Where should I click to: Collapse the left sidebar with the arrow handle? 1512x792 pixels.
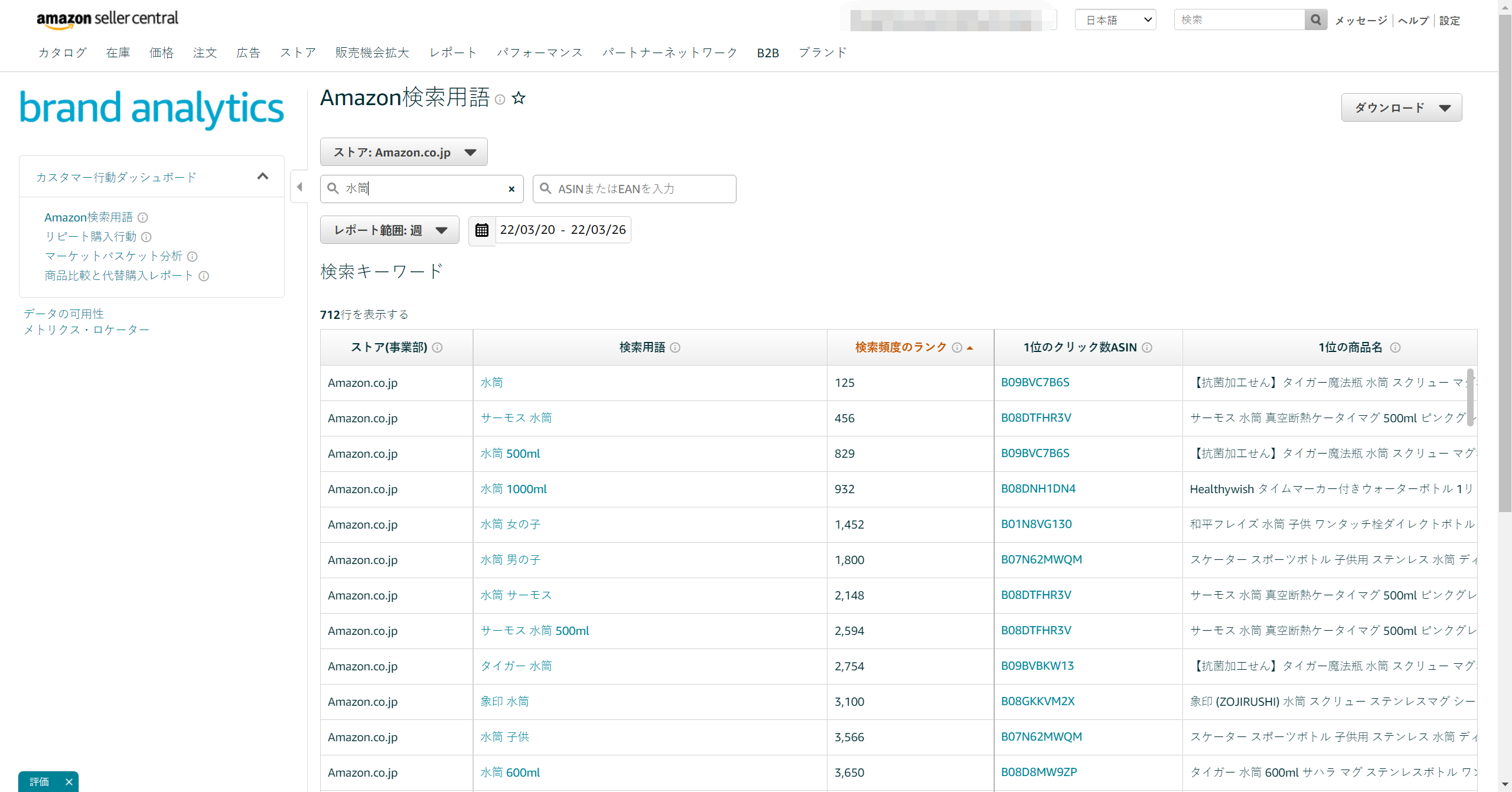click(299, 187)
